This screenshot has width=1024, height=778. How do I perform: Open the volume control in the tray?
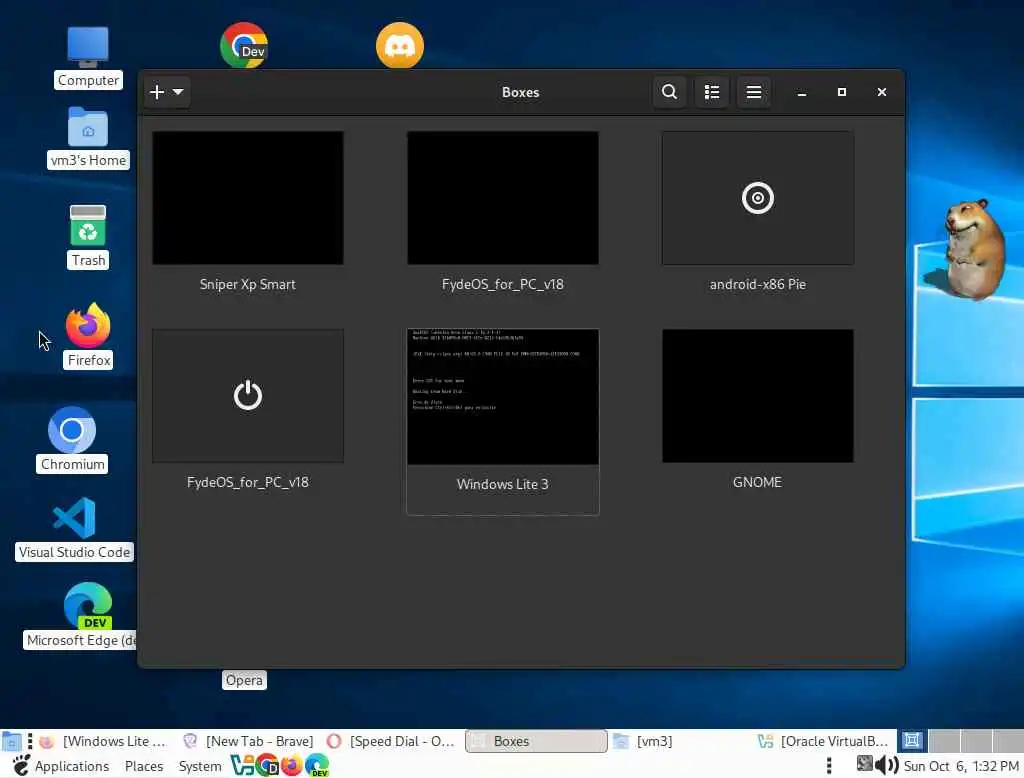pyautogui.click(x=886, y=765)
